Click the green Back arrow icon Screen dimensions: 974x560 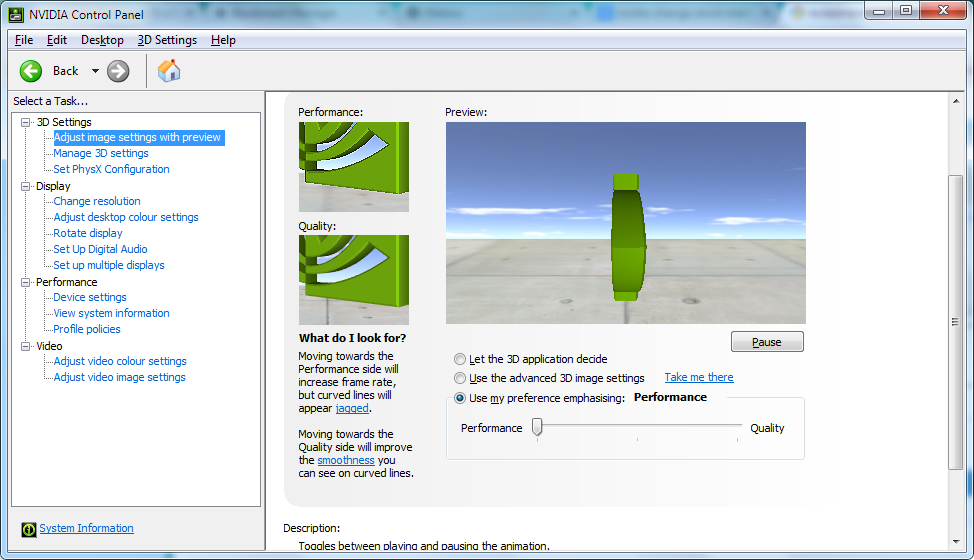pos(30,71)
